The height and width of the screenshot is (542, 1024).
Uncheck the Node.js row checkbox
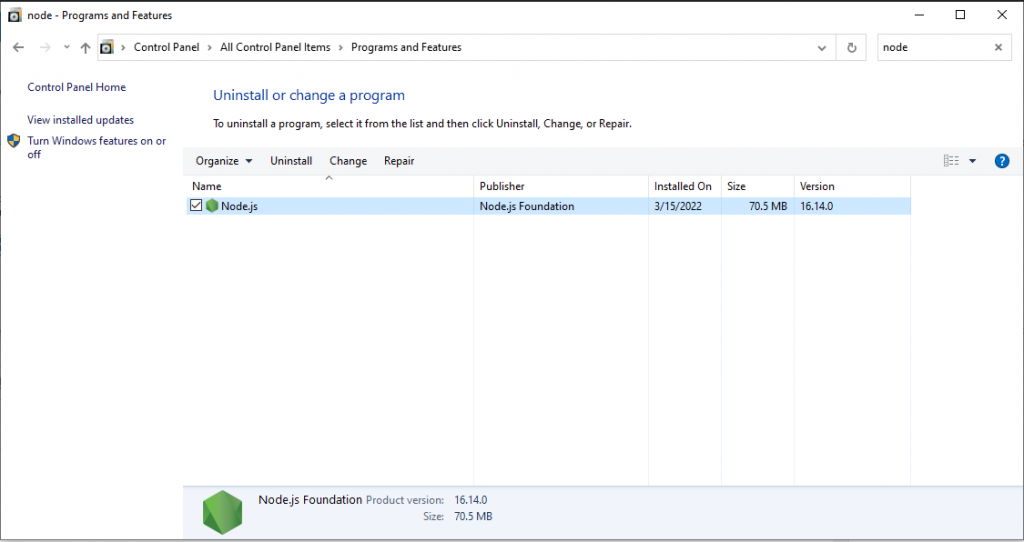196,206
